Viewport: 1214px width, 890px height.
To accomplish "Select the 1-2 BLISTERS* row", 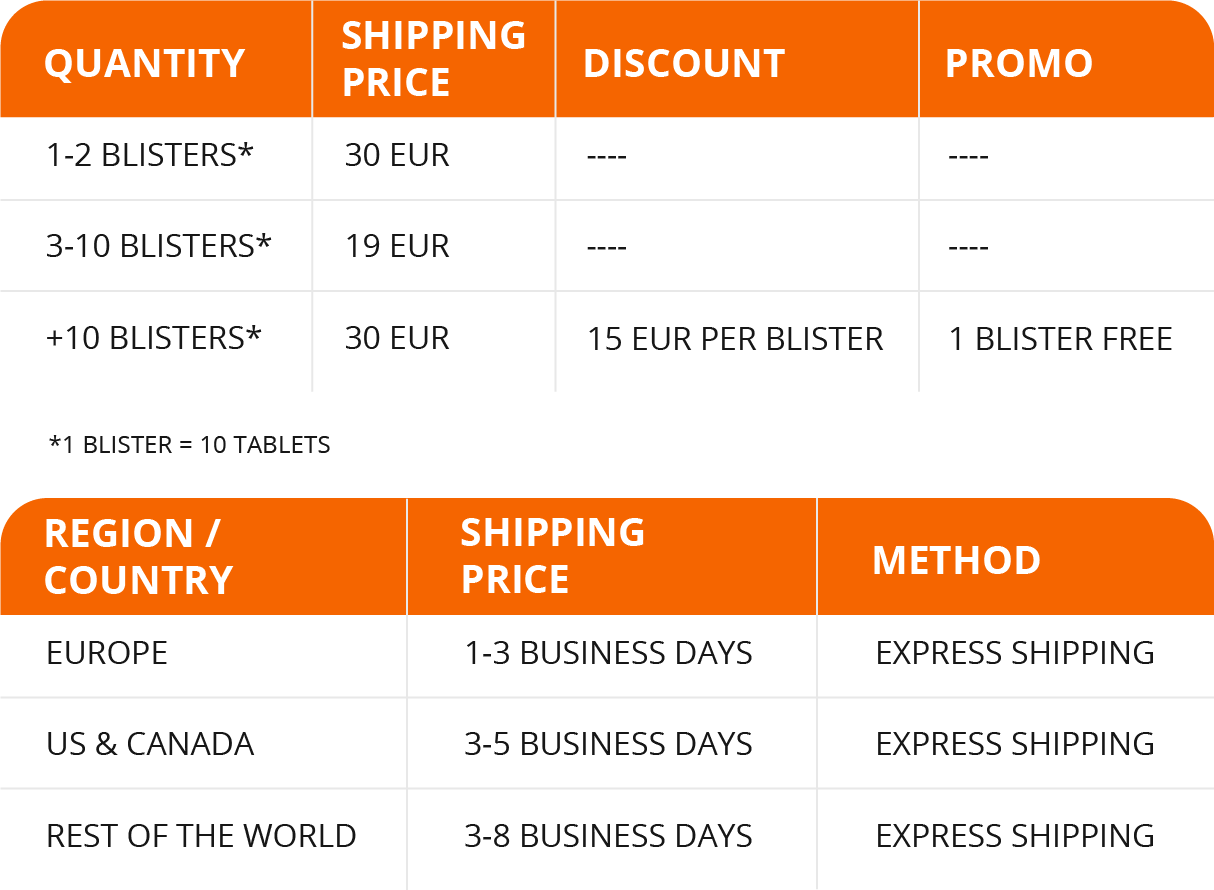I will point(607,158).
